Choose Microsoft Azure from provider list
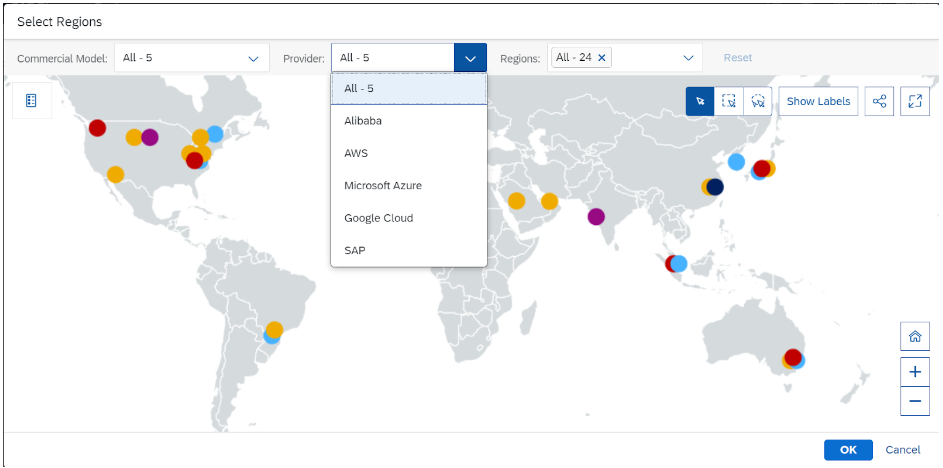The height and width of the screenshot is (468, 943). coord(383,185)
